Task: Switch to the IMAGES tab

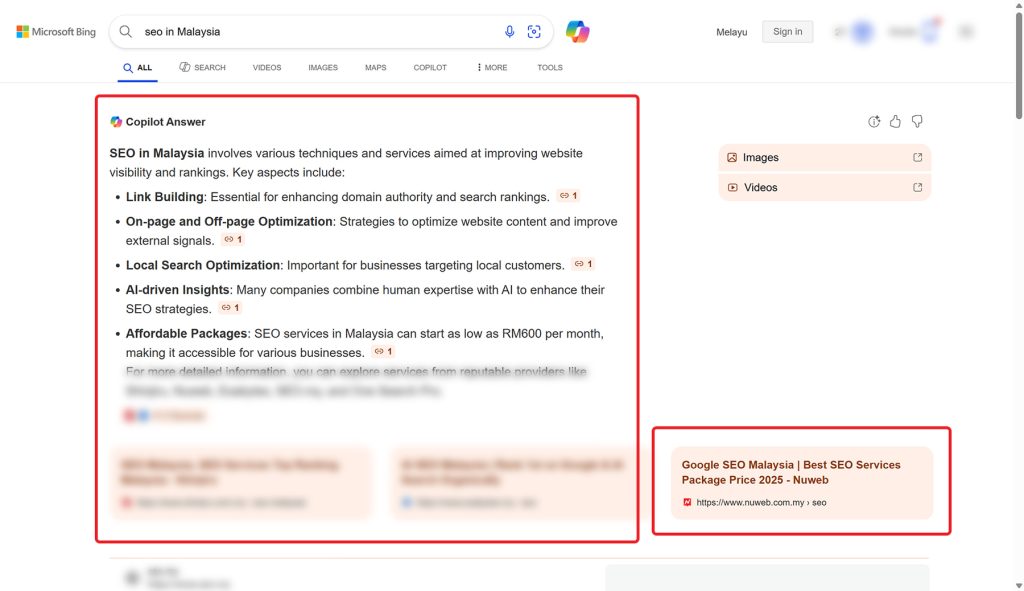Action: (x=323, y=67)
